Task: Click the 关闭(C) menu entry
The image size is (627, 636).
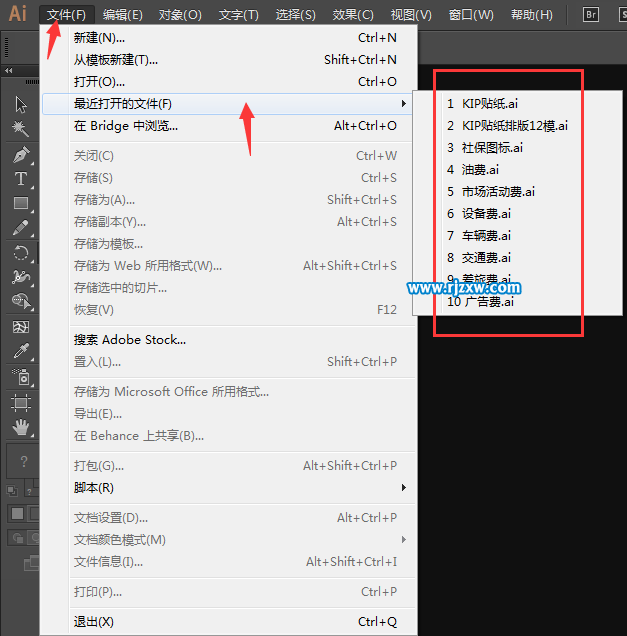Action: coord(229,156)
